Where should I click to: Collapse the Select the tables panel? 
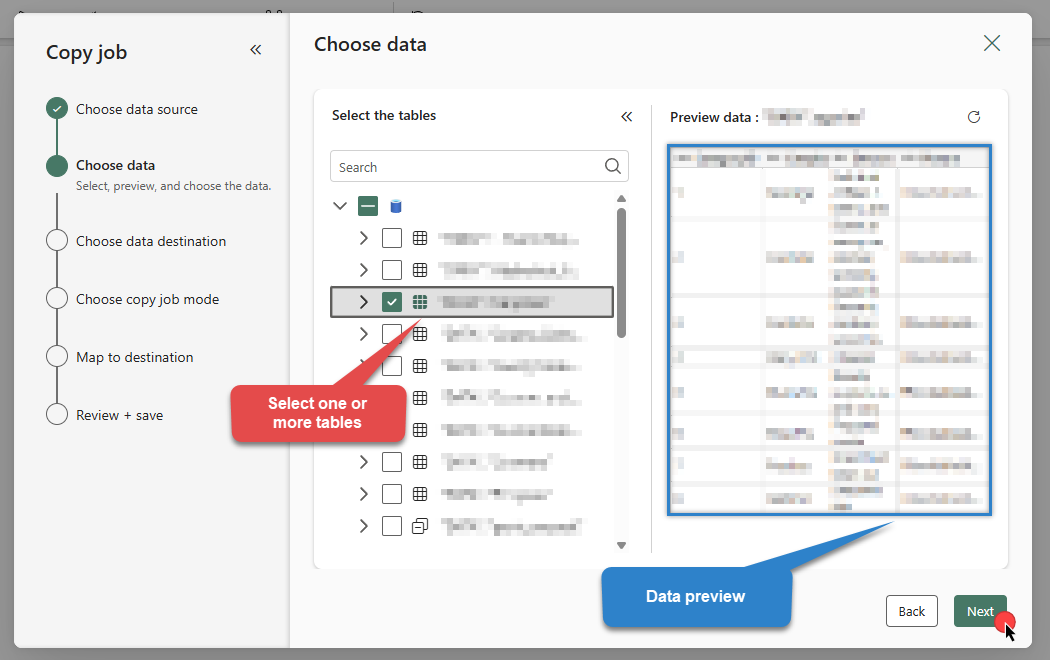coord(627,116)
